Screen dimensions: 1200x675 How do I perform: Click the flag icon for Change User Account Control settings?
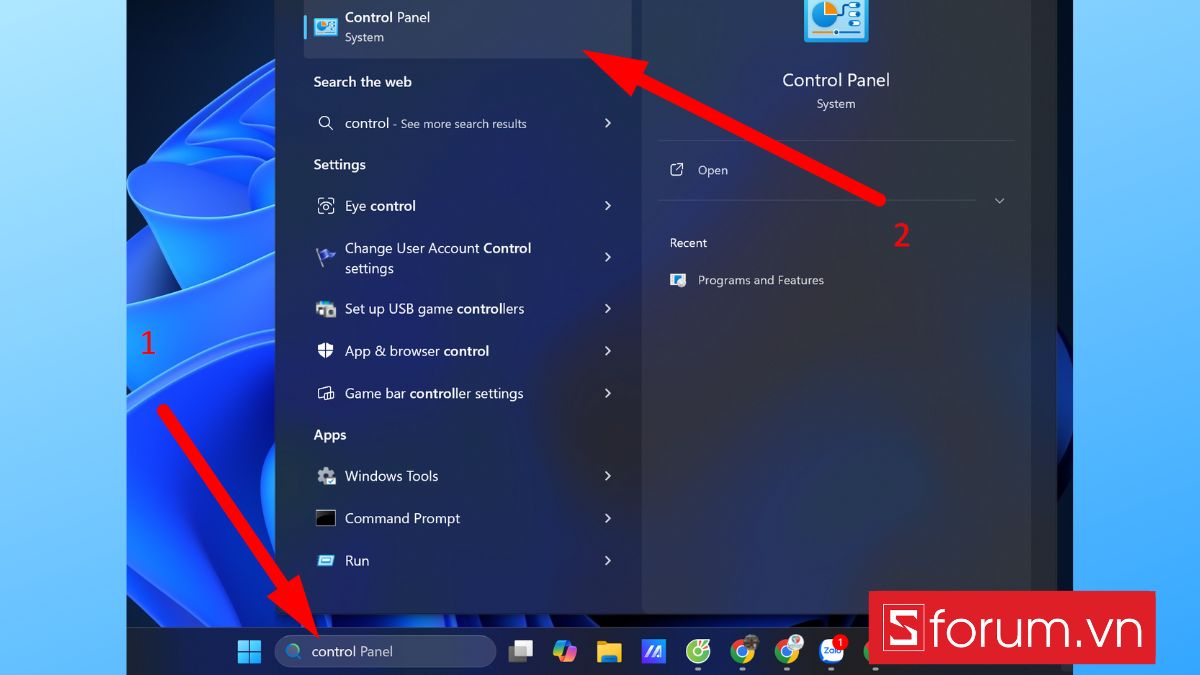pos(326,257)
